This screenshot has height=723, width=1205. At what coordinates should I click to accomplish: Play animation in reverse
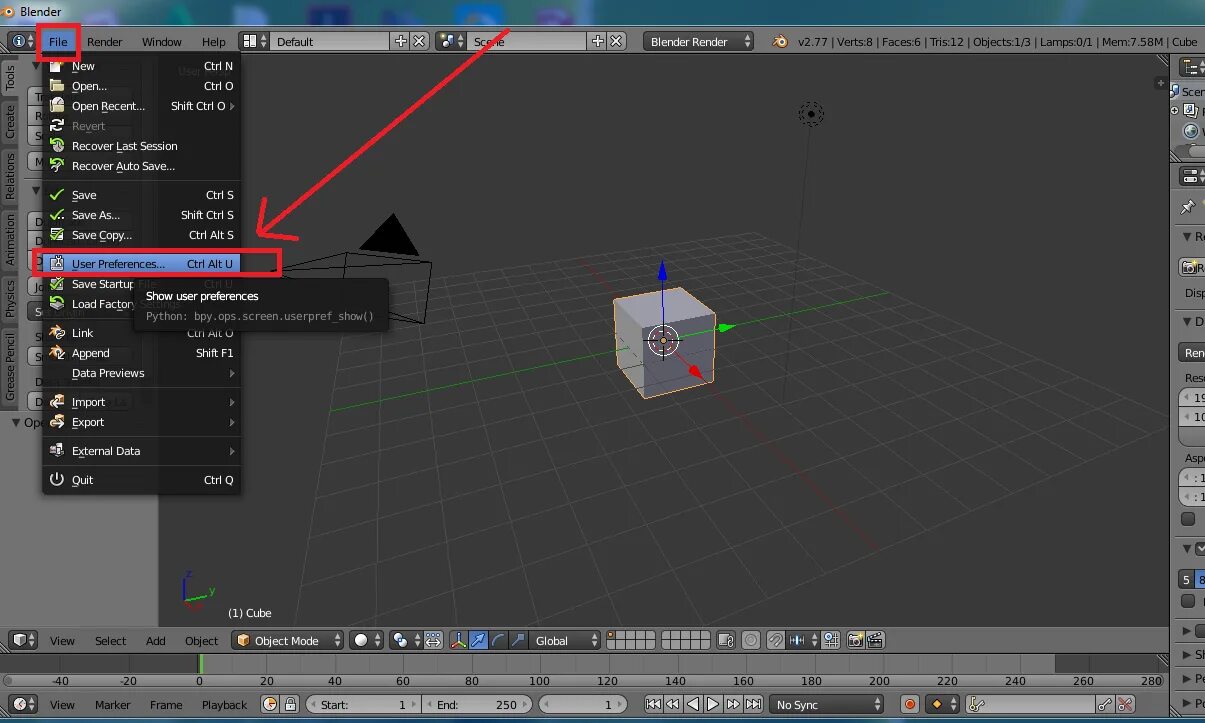[x=693, y=705]
